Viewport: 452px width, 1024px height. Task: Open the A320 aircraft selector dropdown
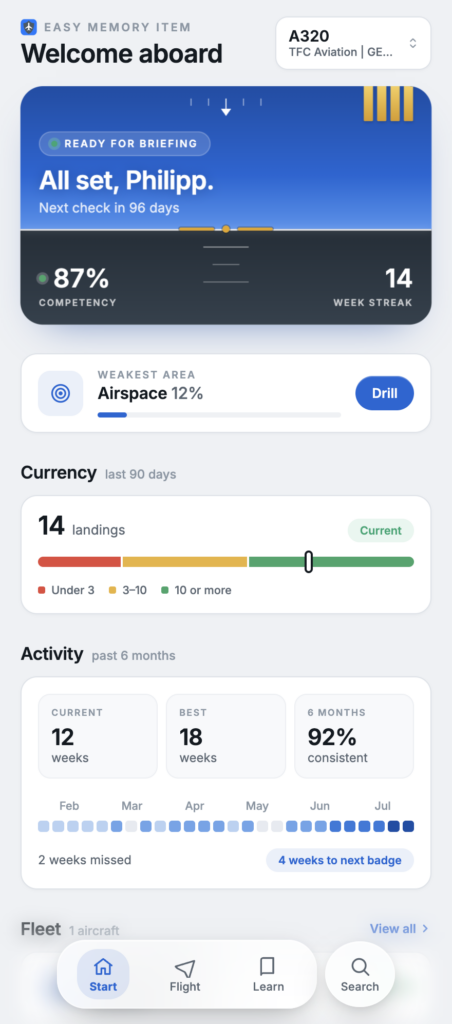click(x=353, y=43)
